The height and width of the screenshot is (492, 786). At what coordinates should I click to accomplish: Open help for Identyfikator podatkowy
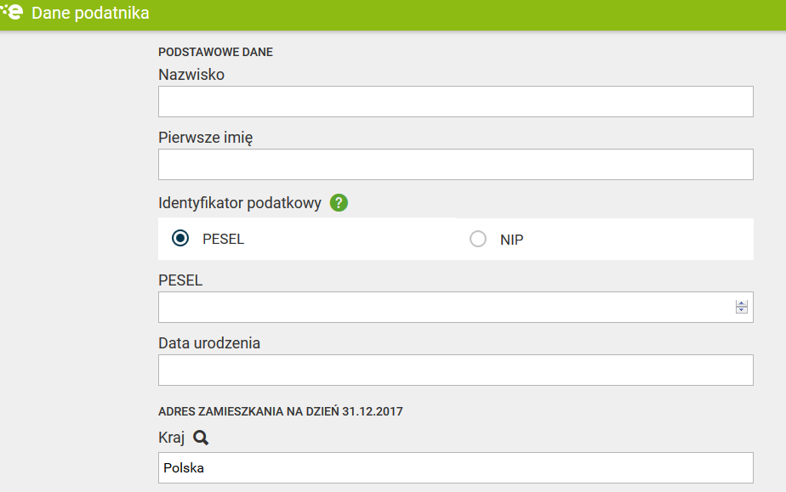click(339, 203)
